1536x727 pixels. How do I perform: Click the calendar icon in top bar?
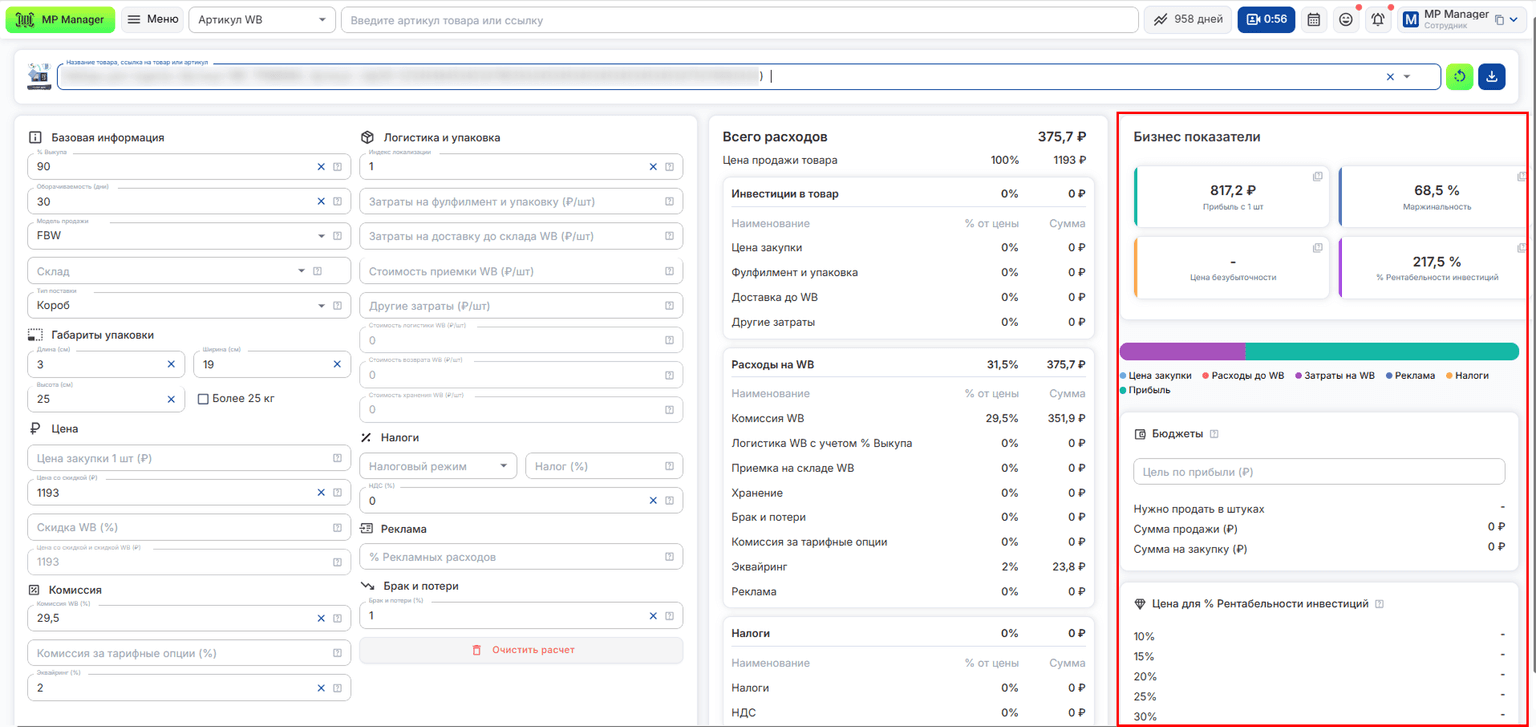point(1314,19)
